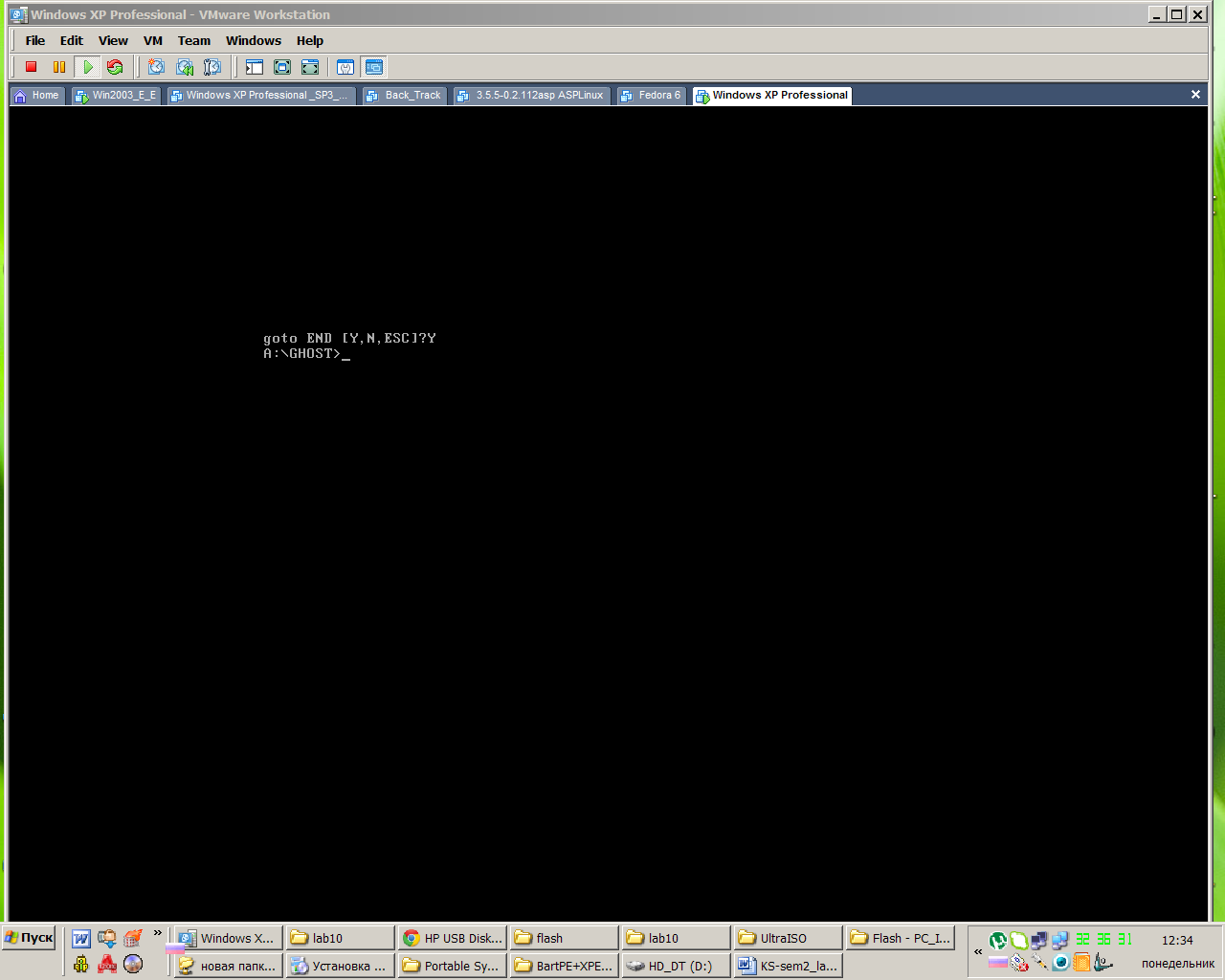Image resolution: width=1225 pixels, height=980 pixels.
Task: Take a snapshot of the VM
Action: click(156, 67)
